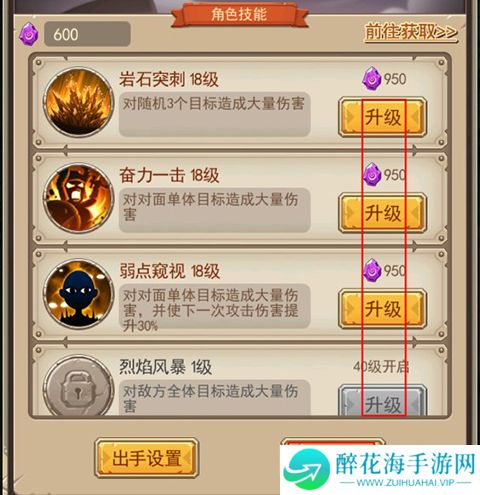Click the 40级开启 unlock label

click(381, 367)
